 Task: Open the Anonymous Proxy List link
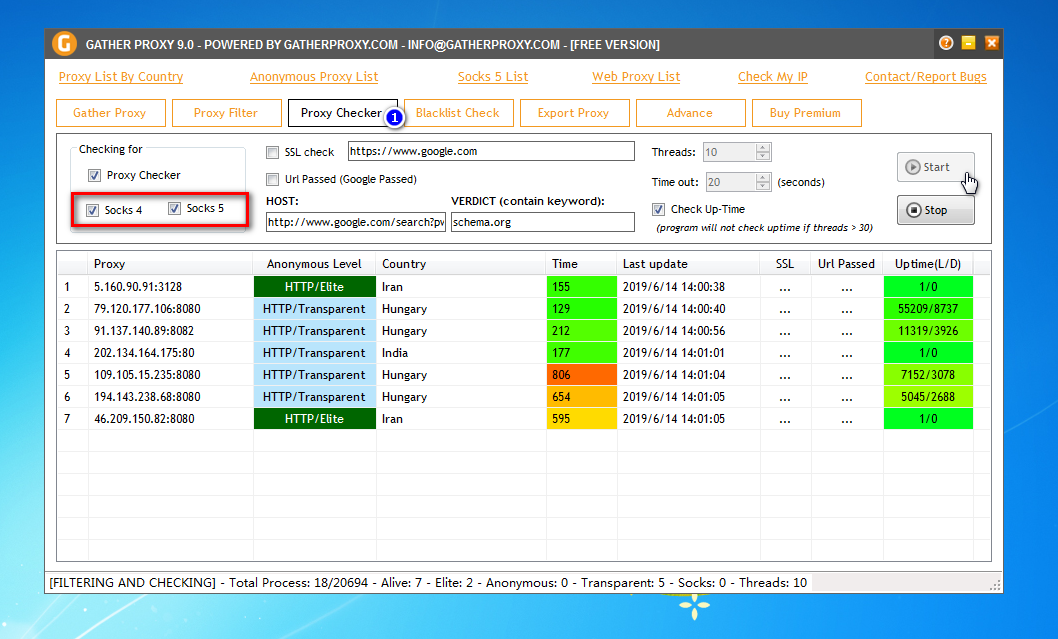click(314, 77)
